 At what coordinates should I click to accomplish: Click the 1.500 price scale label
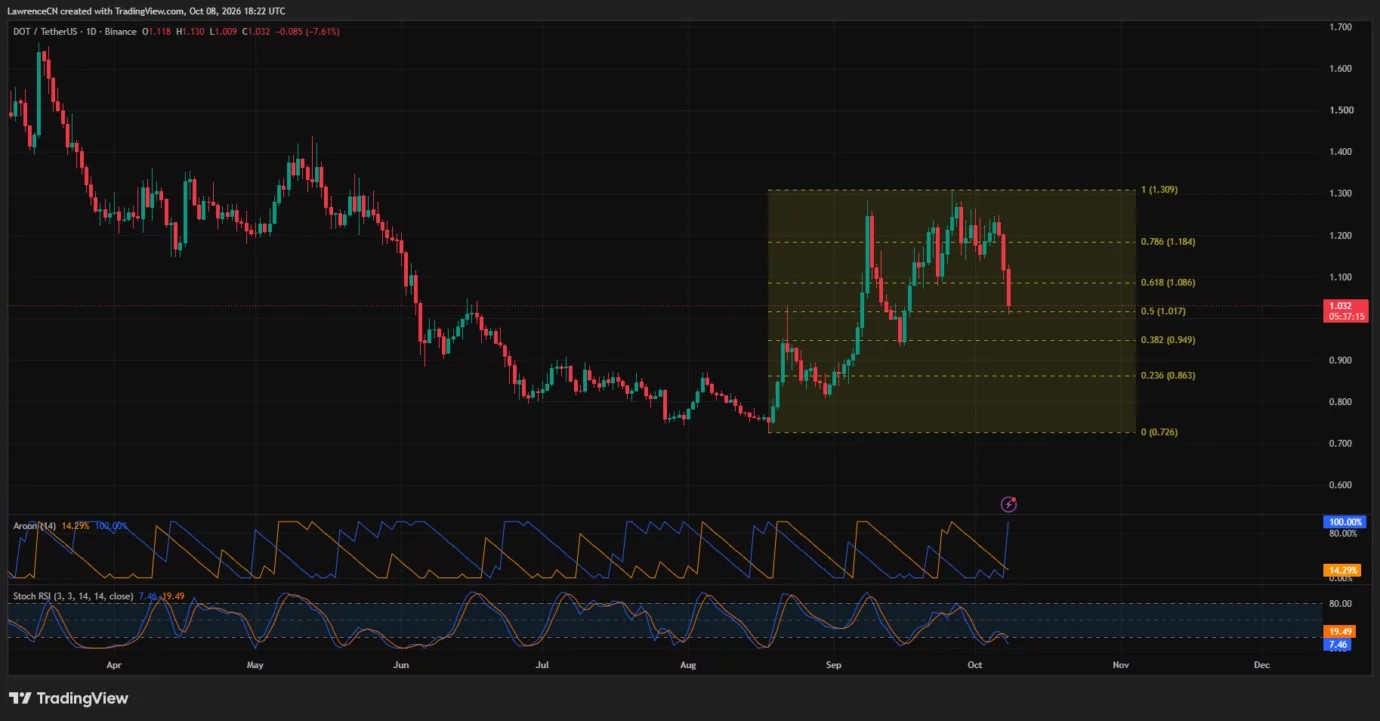(1341, 110)
